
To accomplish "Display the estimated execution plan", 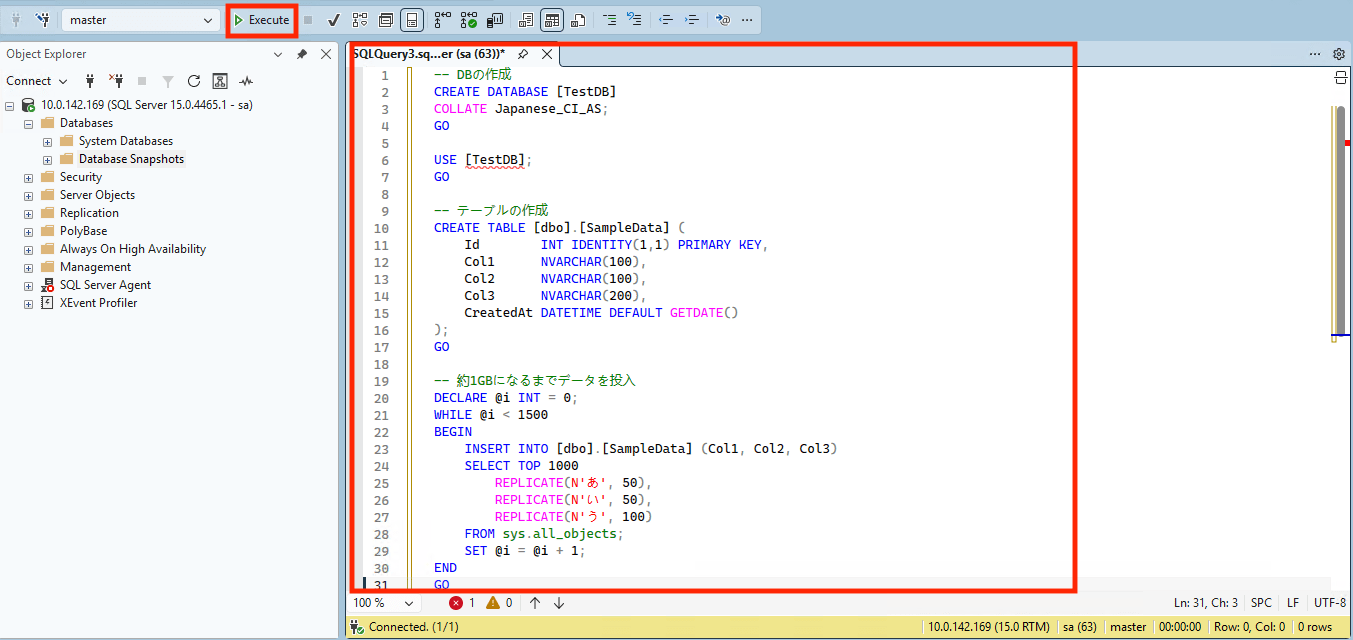I will coord(360,20).
